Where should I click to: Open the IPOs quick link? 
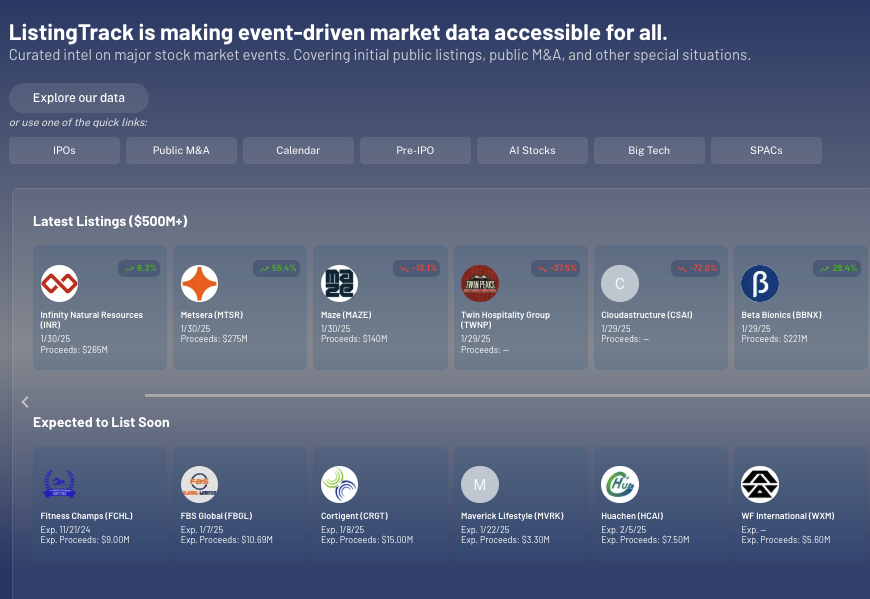coord(64,150)
